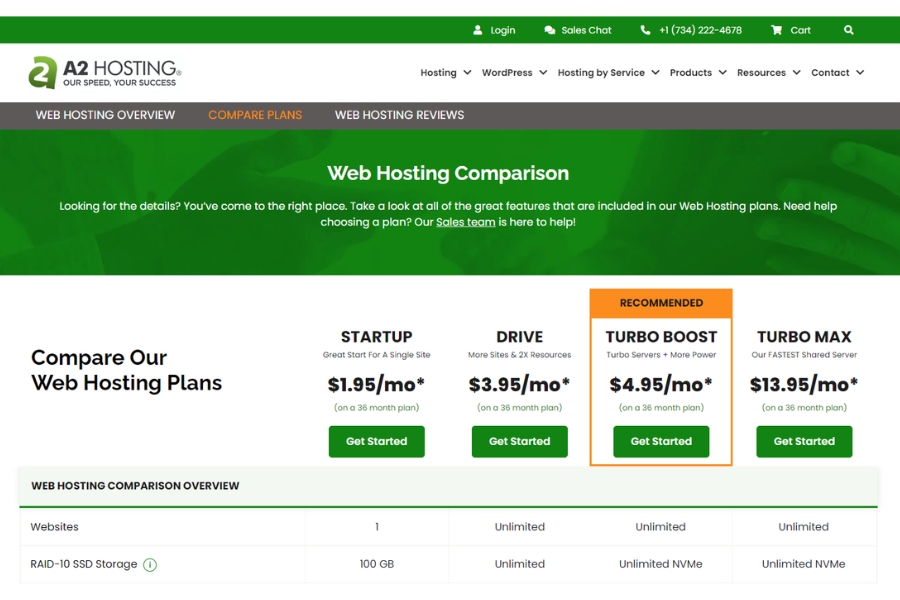This screenshot has width=900, height=600.
Task: Click the RAID-10 SSD Storage info icon
Action: click(x=150, y=565)
